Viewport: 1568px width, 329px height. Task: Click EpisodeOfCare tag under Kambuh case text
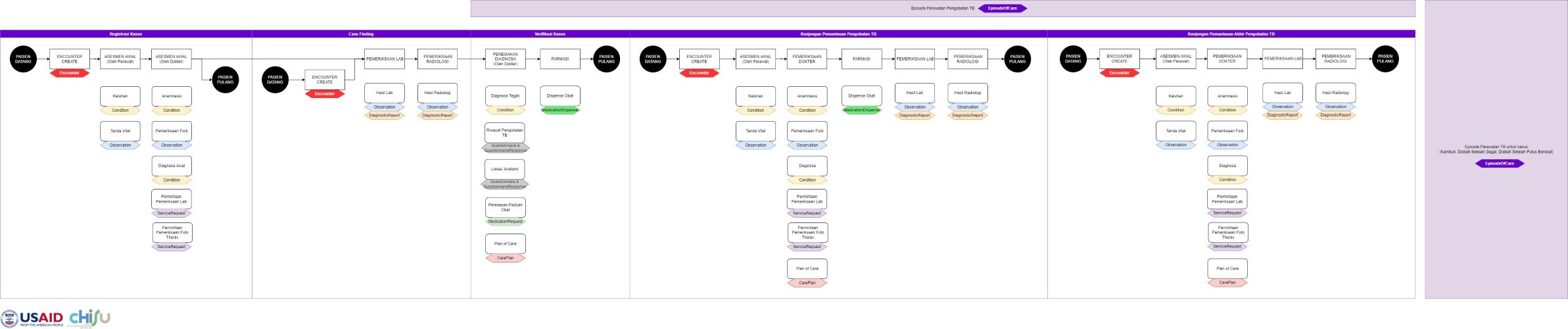tap(1499, 163)
